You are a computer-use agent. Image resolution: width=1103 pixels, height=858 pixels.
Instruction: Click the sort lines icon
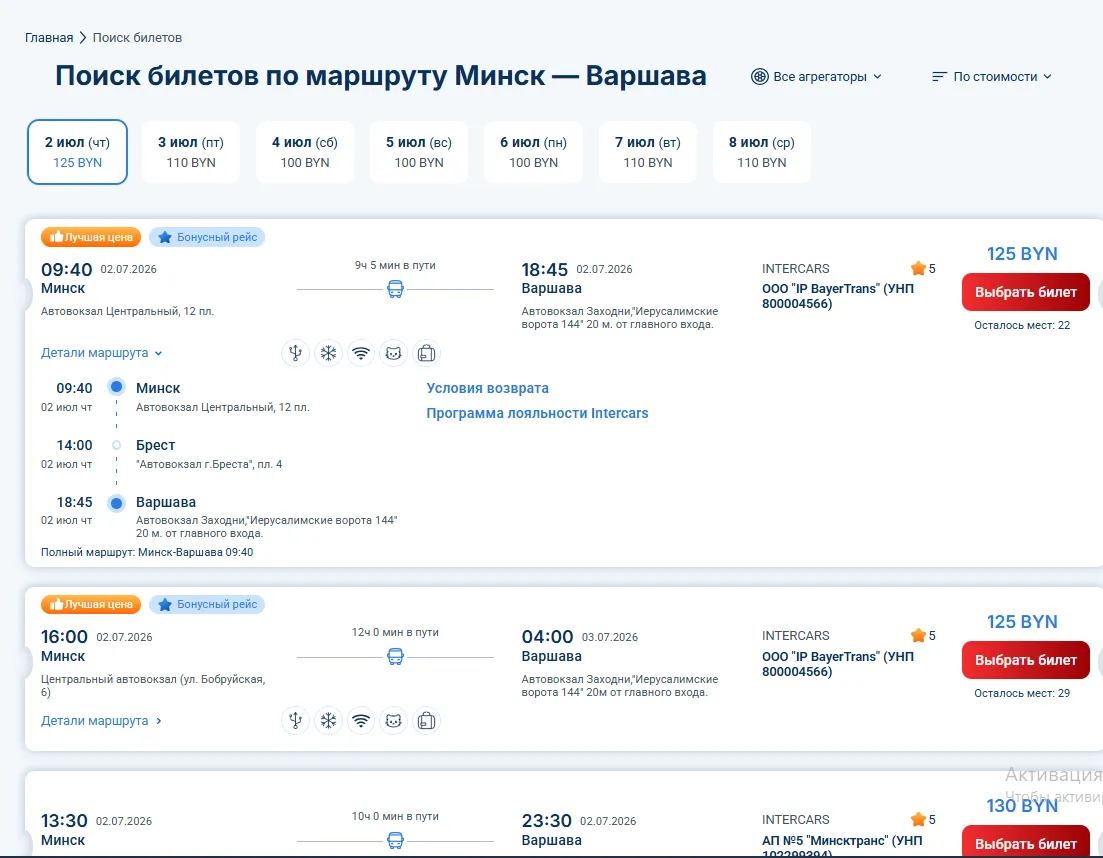tap(939, 77)
